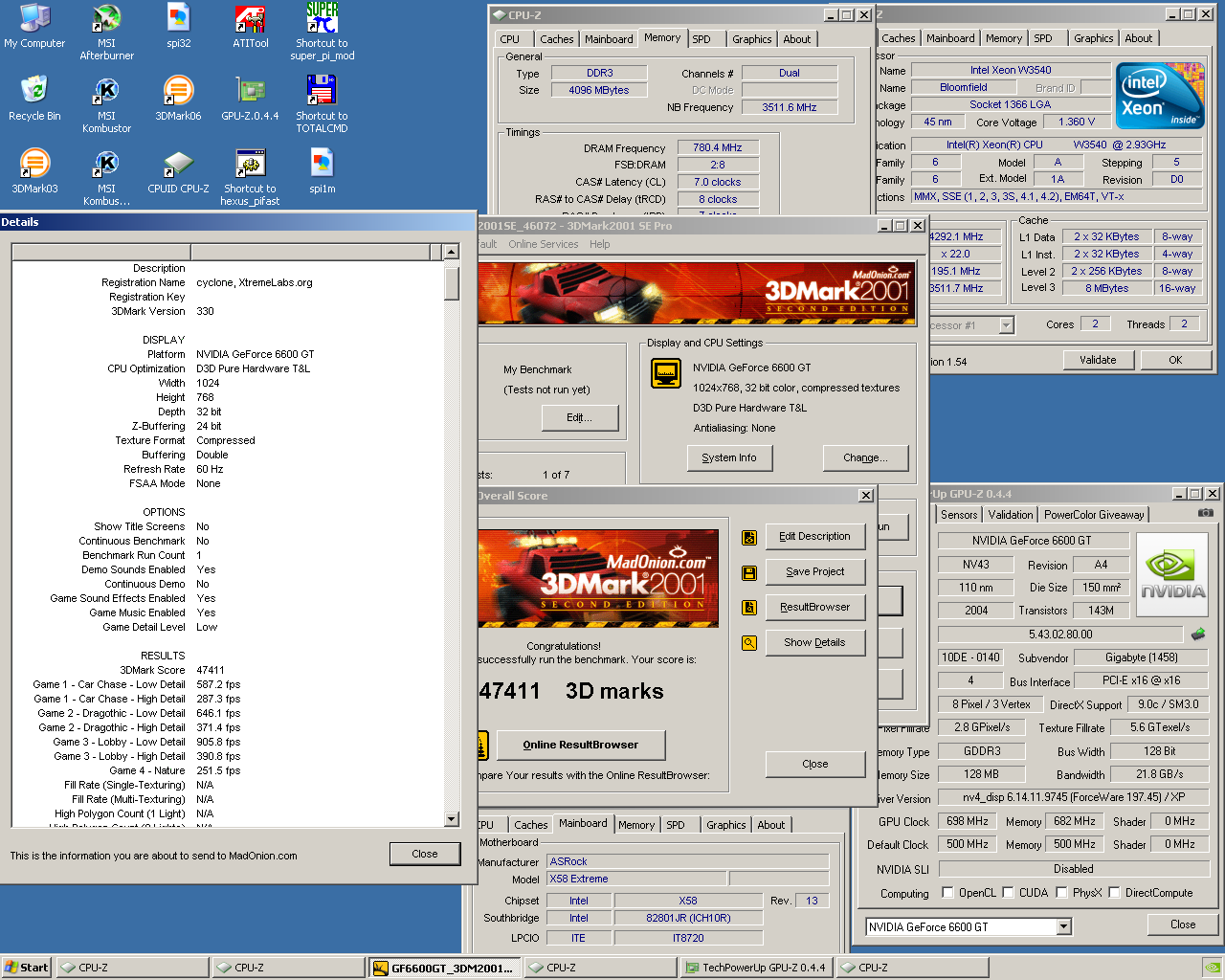Image resolution: width=1225 pixels, height=980 pixels.
Task: Open CPUID CPU-Z desktop icon
Action: 178,172
